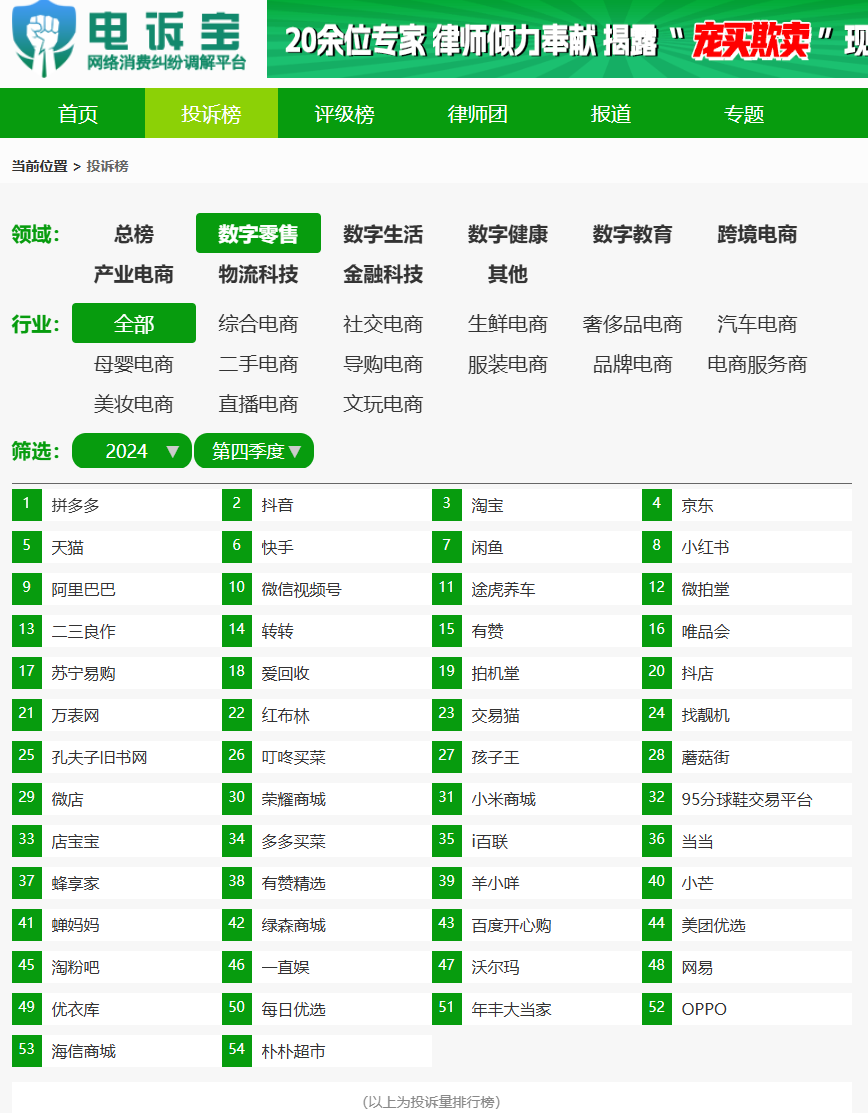Open the 第四季度 quarter dropdown
868x1113 pixels.
coord(254,451)
